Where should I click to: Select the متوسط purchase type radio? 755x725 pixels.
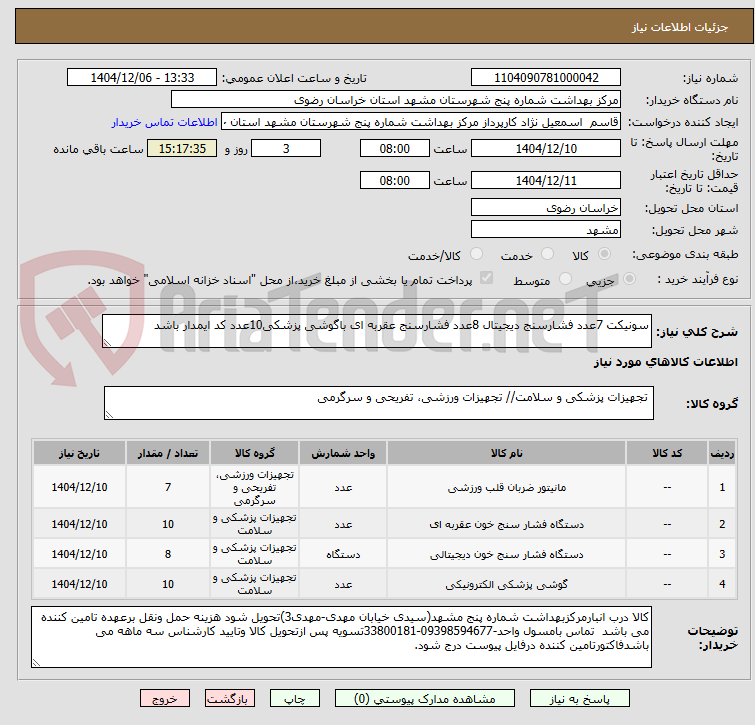click(x=565, y=279)
